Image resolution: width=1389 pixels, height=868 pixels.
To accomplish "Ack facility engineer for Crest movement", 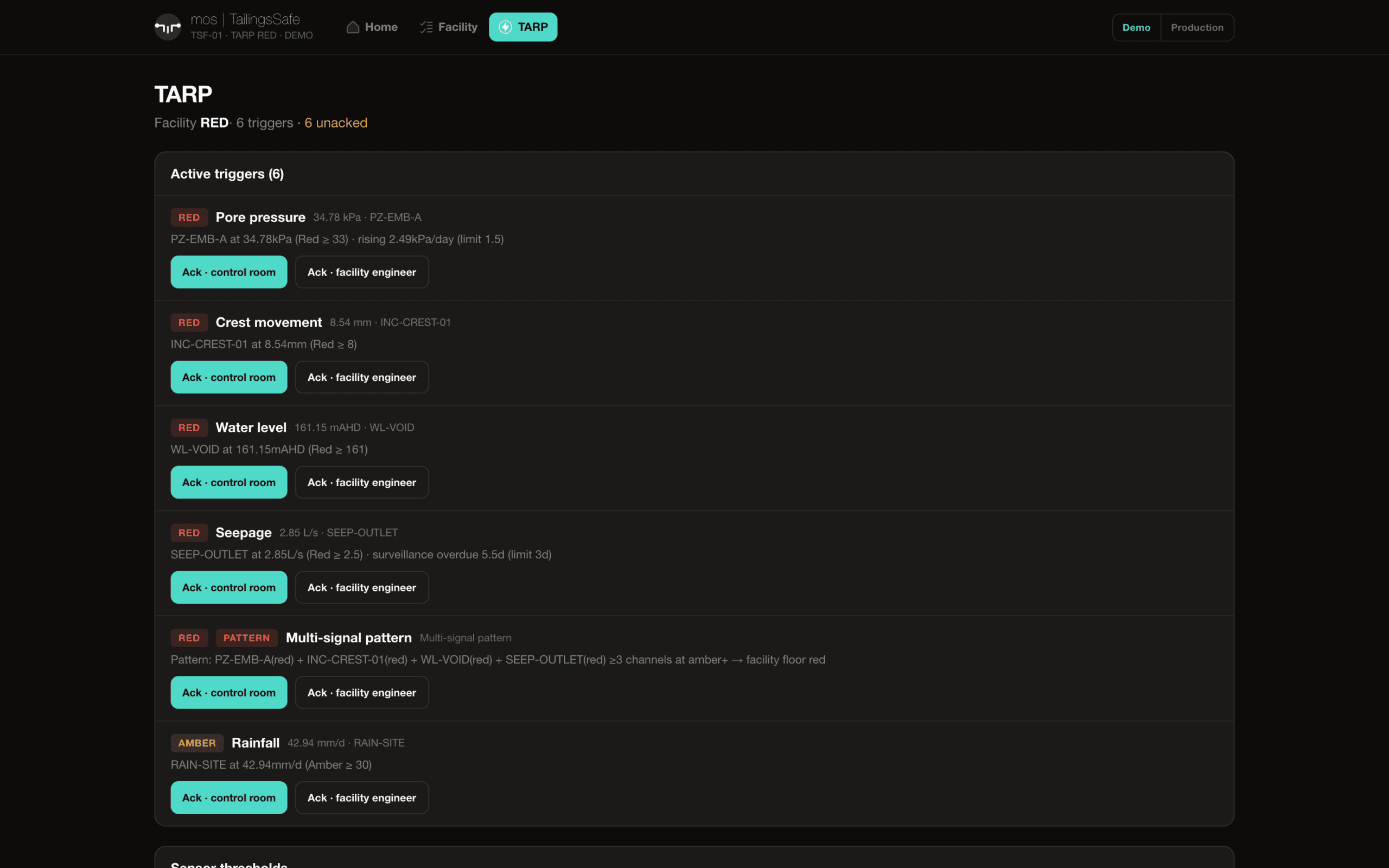I will coord(361,377).
